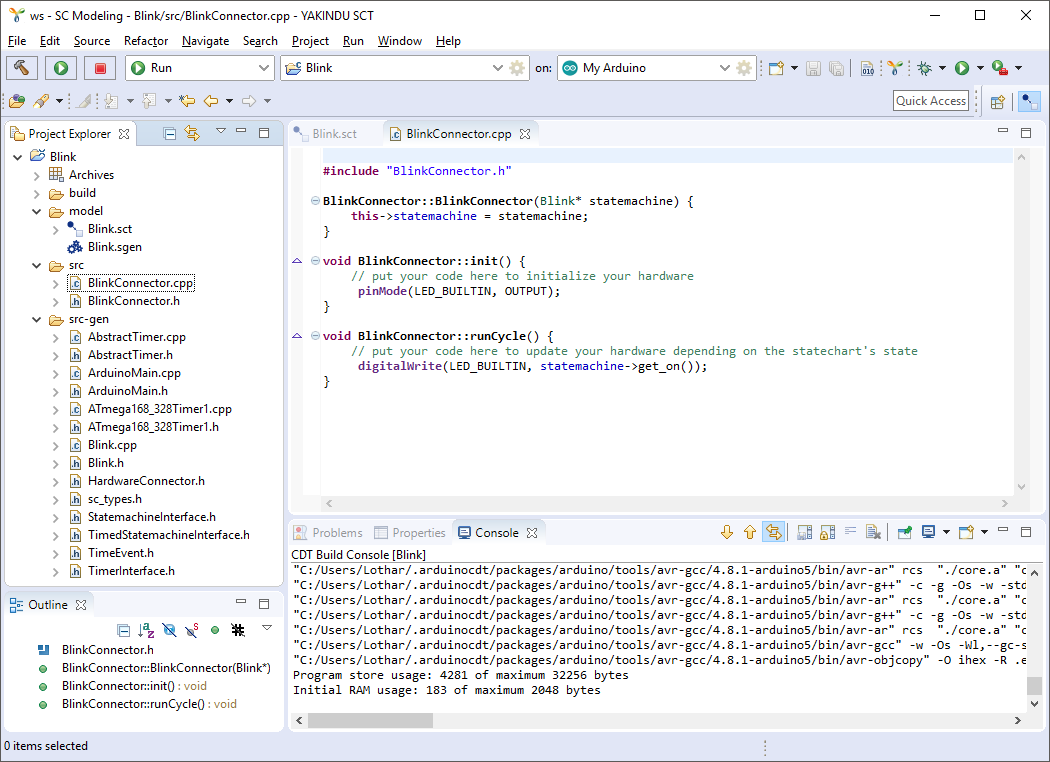Viewport: 1050px width, 762px height.
Task: Open the Refactor menu
Action: click(146, 41)
